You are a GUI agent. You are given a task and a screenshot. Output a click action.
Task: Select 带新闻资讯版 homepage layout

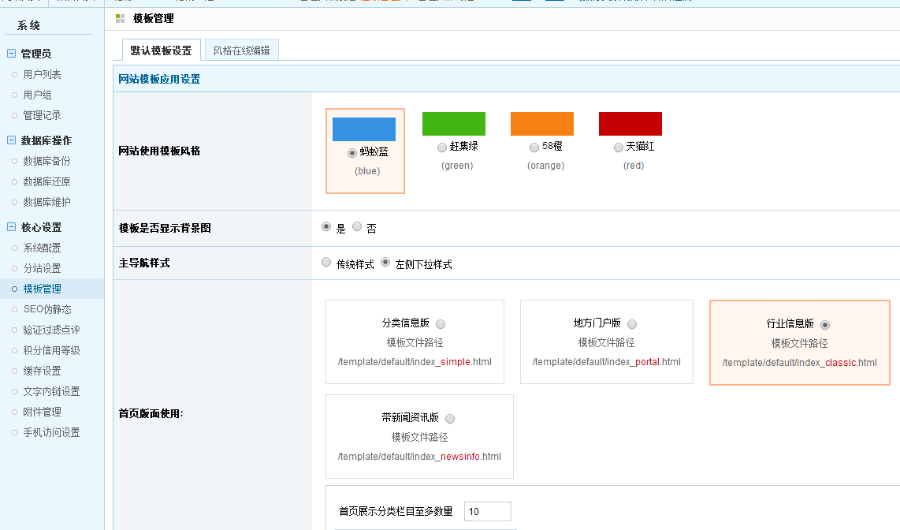[x=450, y=419]
